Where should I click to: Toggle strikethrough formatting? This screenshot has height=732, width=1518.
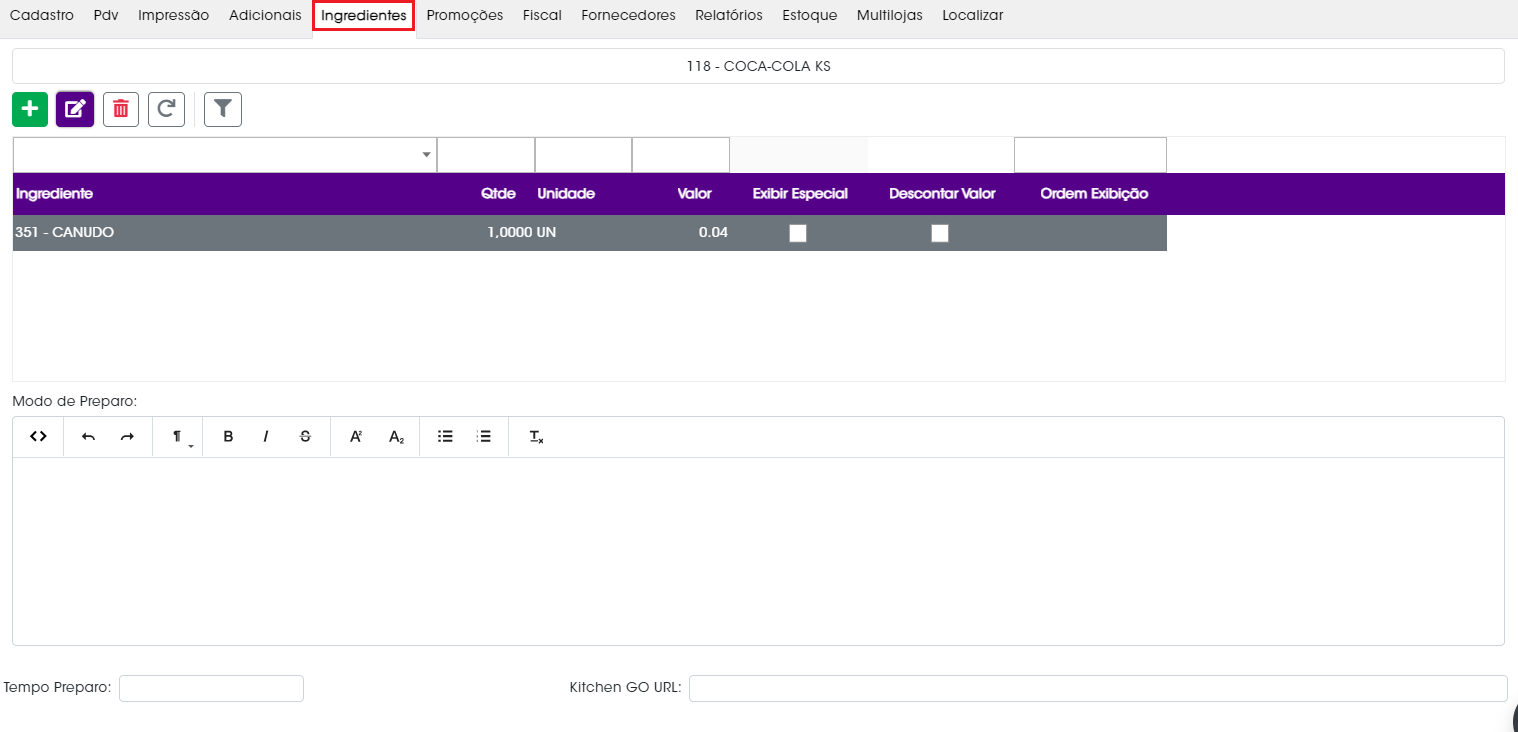point(305,437)
